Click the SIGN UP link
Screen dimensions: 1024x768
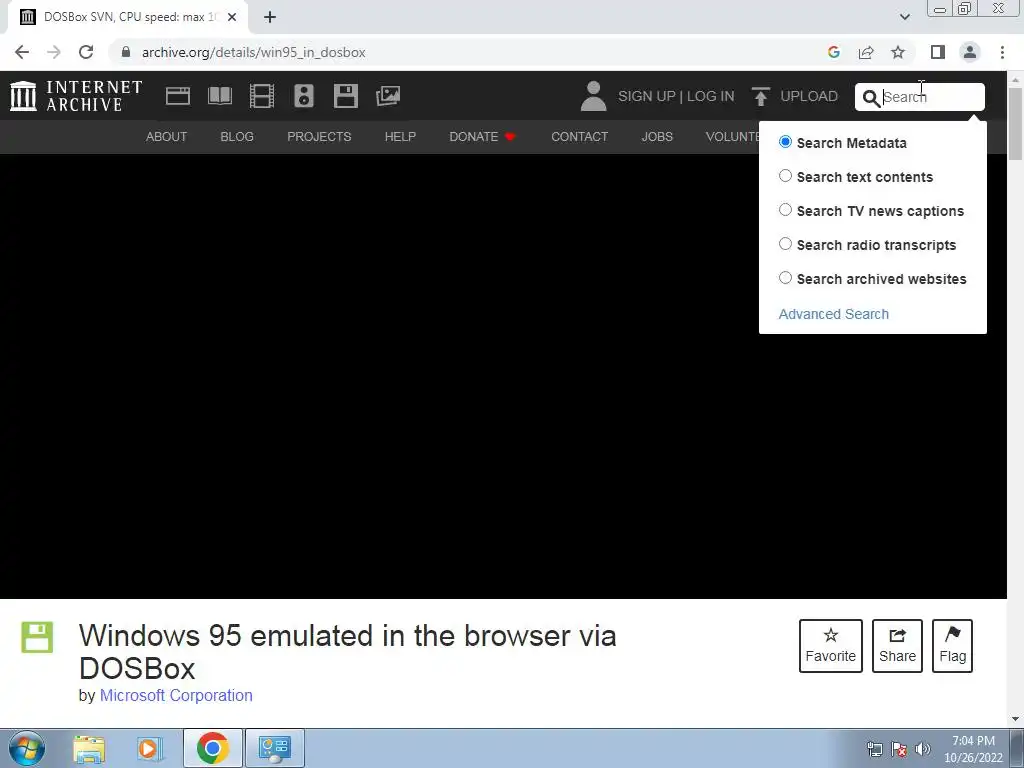pos(647,96)
